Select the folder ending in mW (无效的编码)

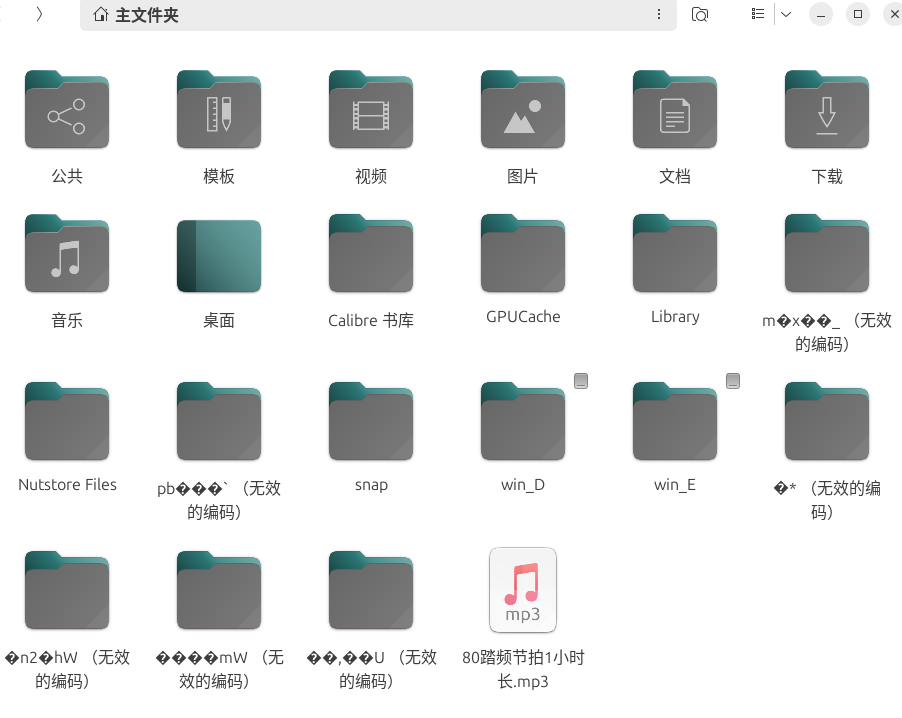(x=219, y=590)
